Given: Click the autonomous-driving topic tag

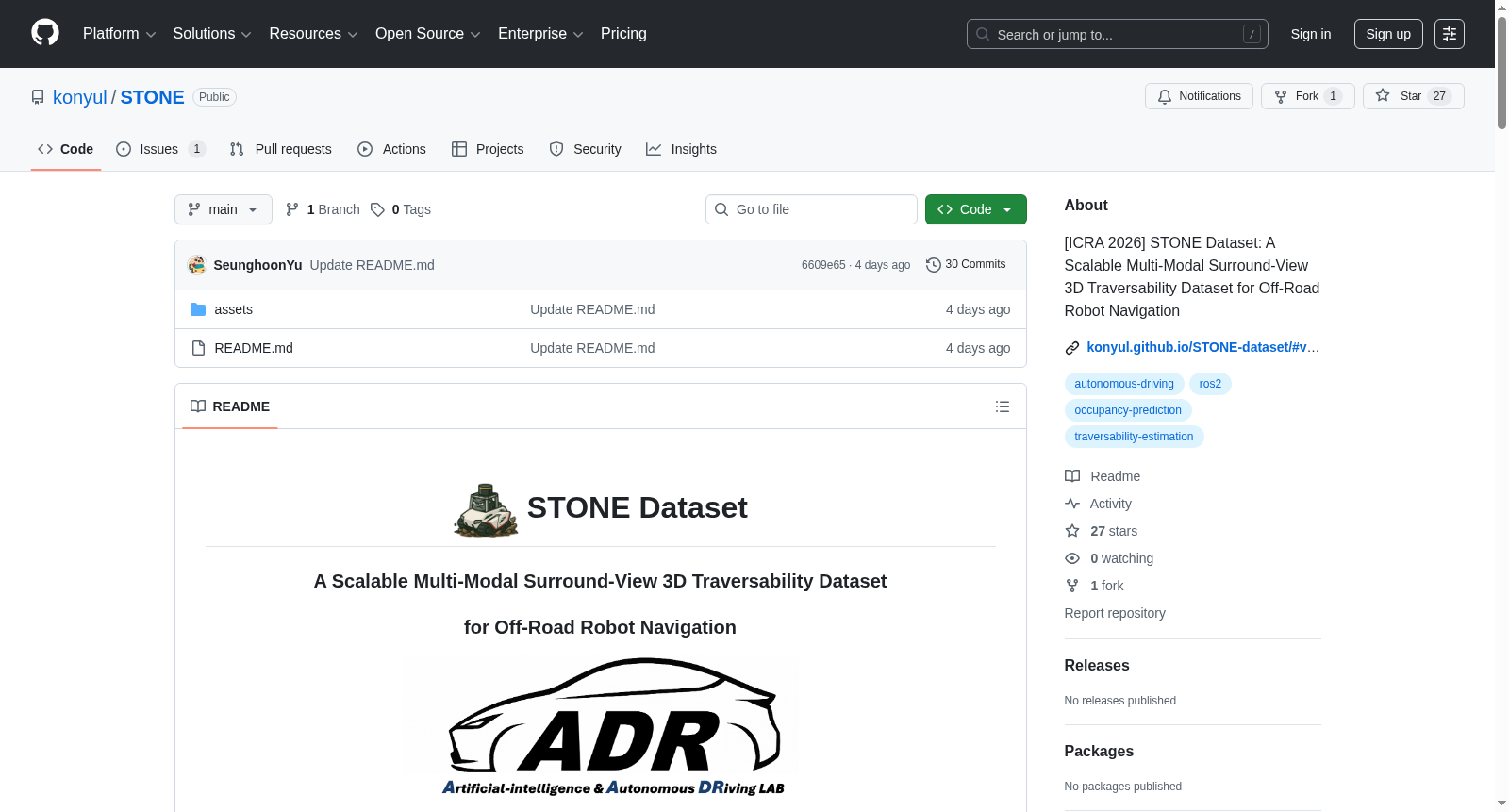Looking at the screenshot, I should pyautogui.click(x=1124, y=384).
